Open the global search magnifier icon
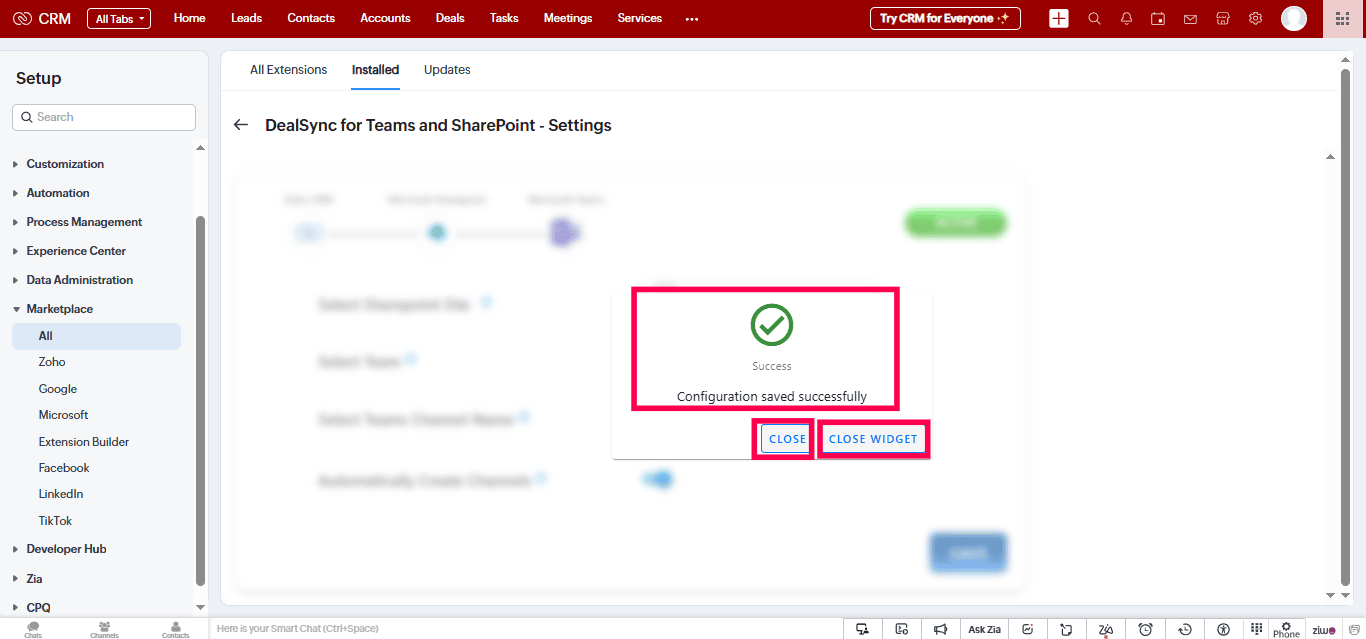1366x639 pixels. tap(1094, 18)
